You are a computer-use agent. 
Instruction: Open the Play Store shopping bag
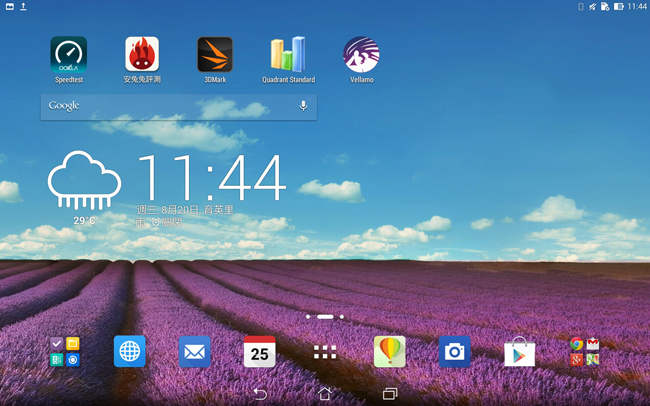coord(519,352)
